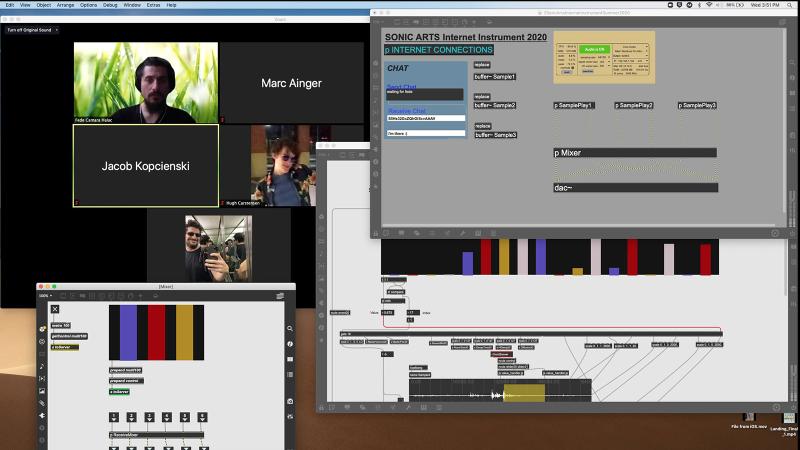Open Spotlight search in the menu bar
The height and width of the screenshot is (450, 800).
coord(790,5)
